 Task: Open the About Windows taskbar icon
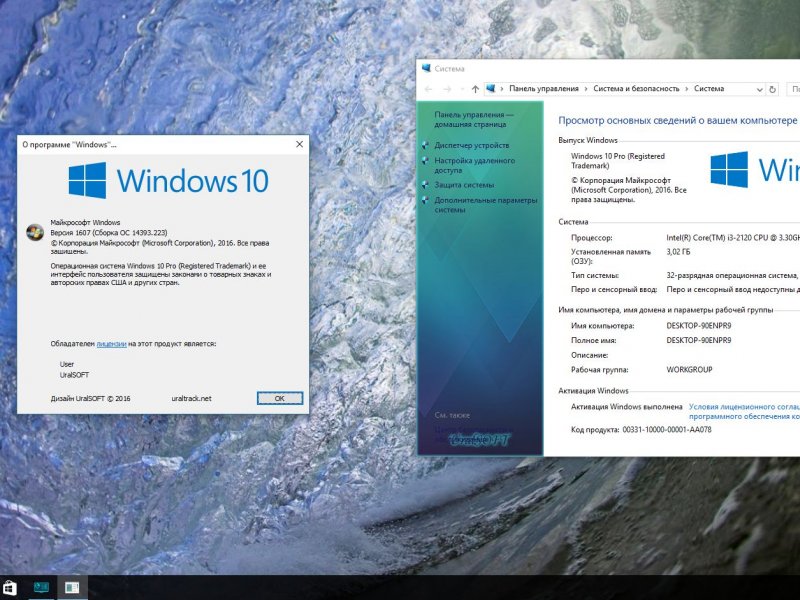72,588
